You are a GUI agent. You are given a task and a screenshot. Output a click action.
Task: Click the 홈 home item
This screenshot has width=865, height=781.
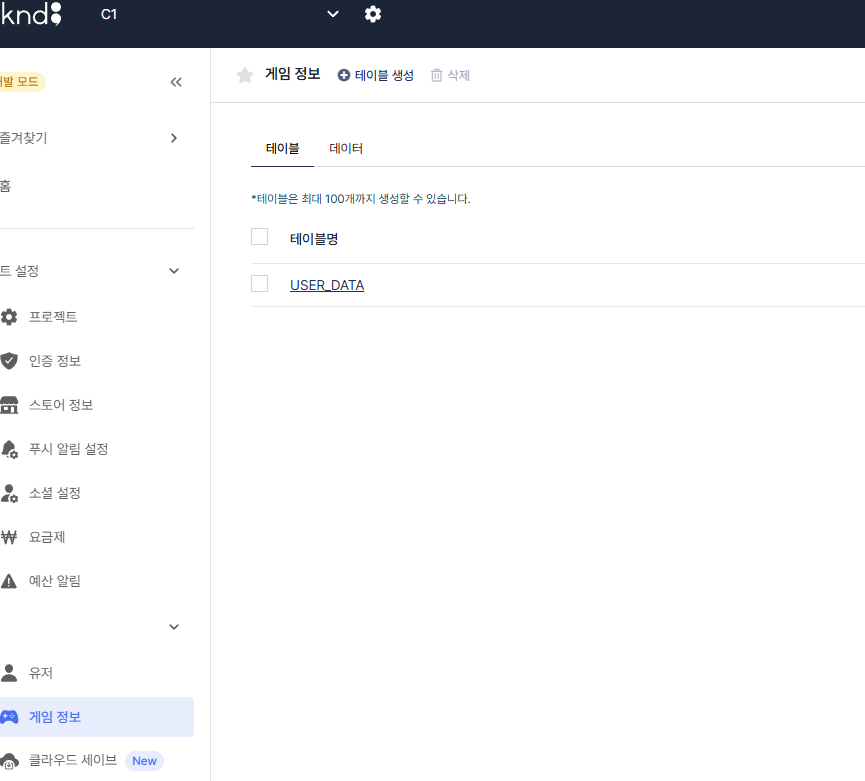click(6, 186)
